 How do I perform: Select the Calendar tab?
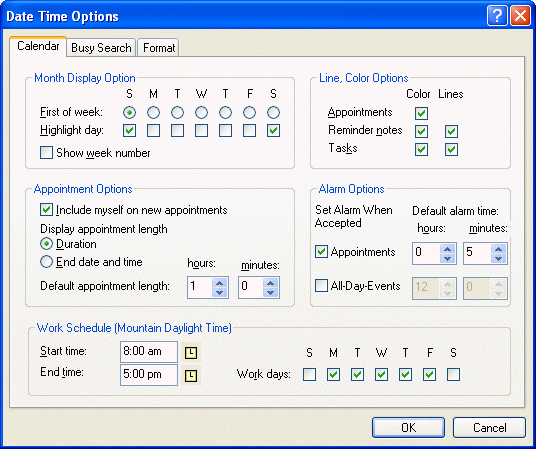(38, 46)
